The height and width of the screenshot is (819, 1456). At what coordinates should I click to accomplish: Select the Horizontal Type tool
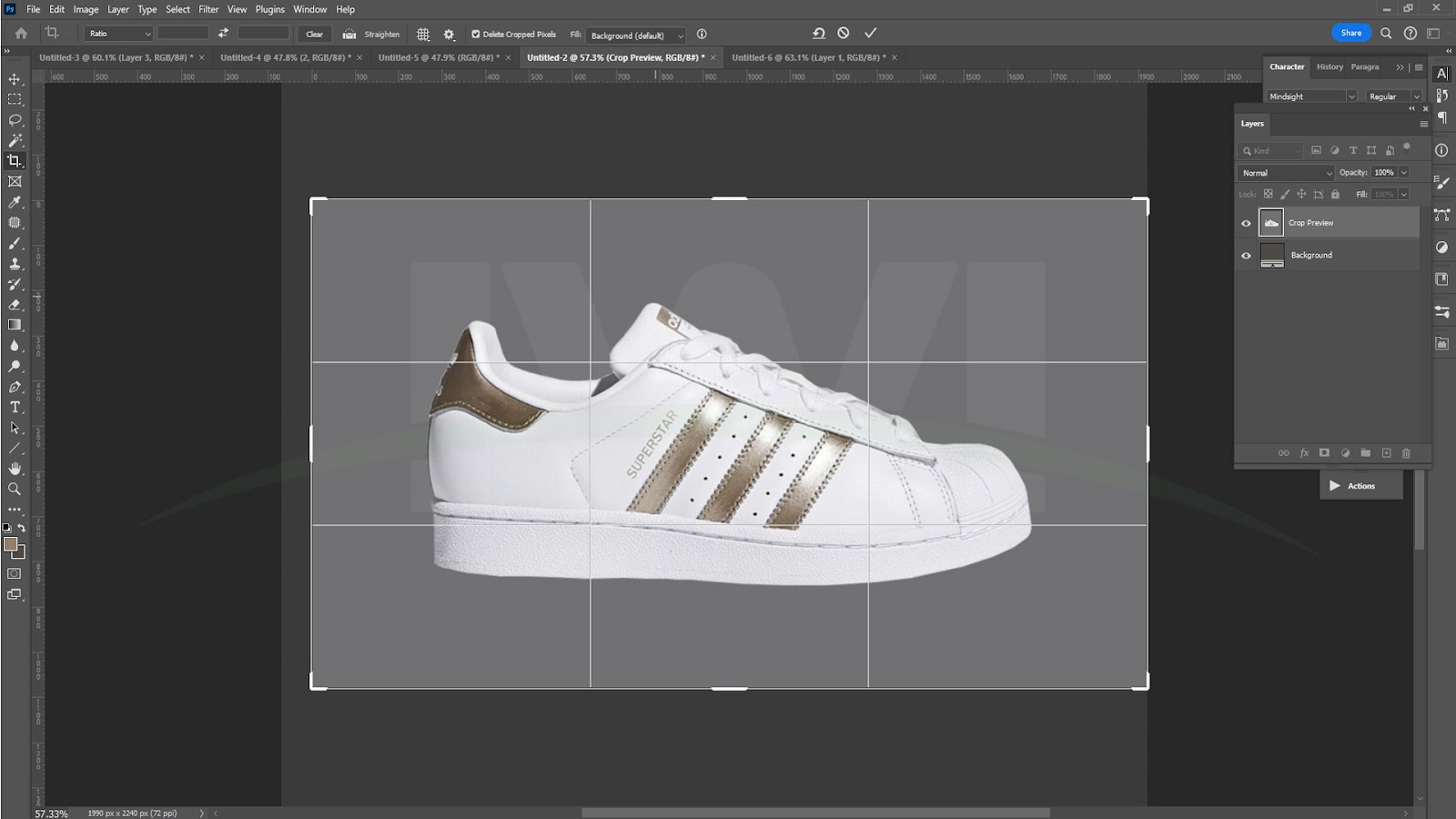click(15, 407)
